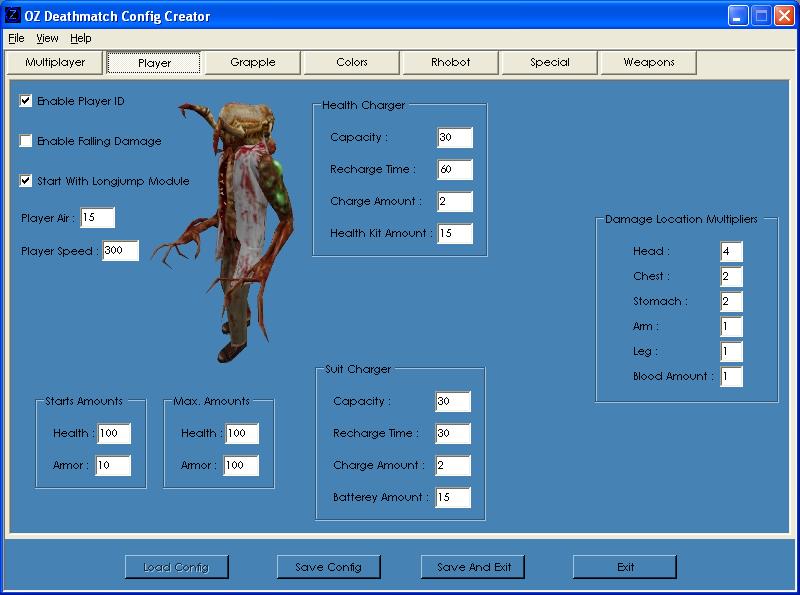Open the File menu
This screenshot has width=800, height=595.
(16, 38)
